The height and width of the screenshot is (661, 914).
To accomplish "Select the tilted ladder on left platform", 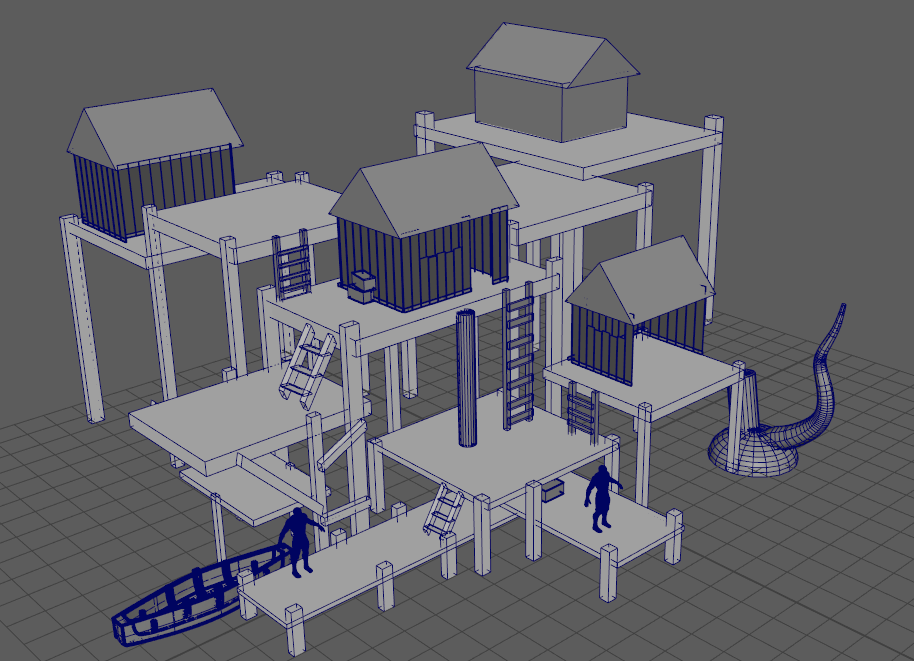I will coord(308,366).
